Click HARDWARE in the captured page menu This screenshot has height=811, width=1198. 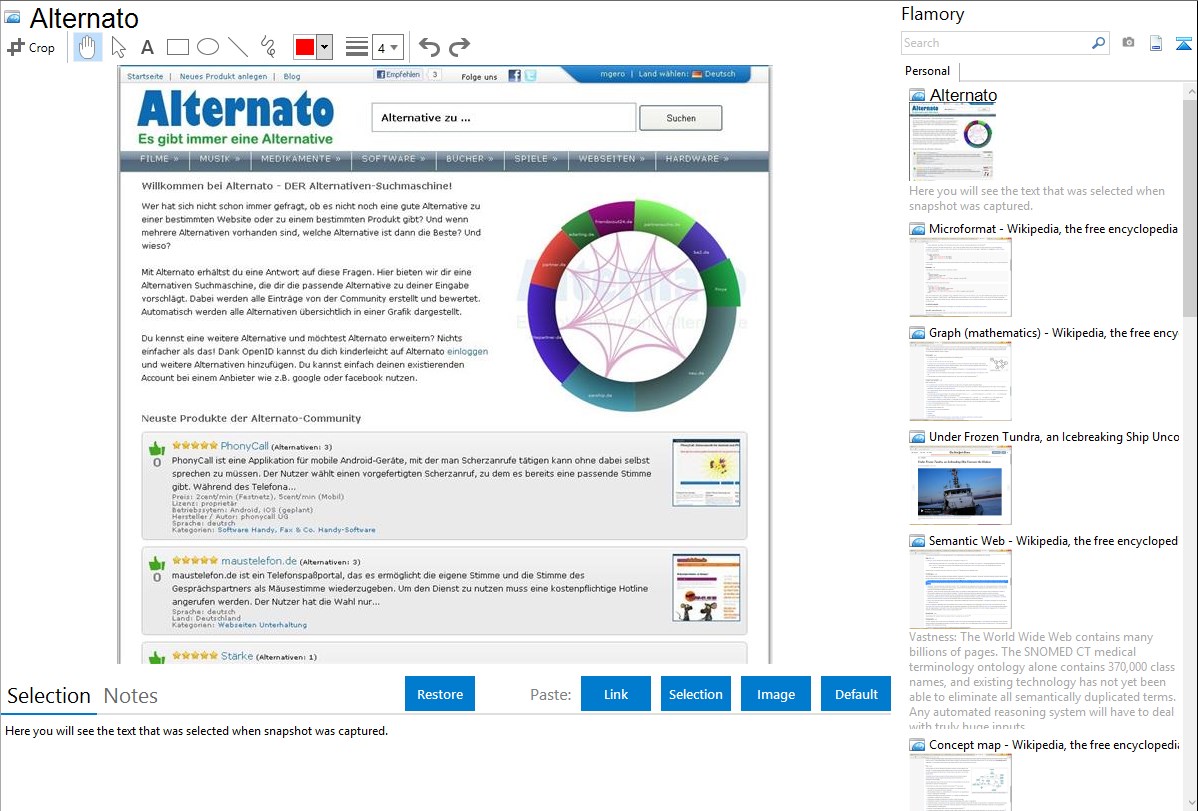tap(697, 159)
